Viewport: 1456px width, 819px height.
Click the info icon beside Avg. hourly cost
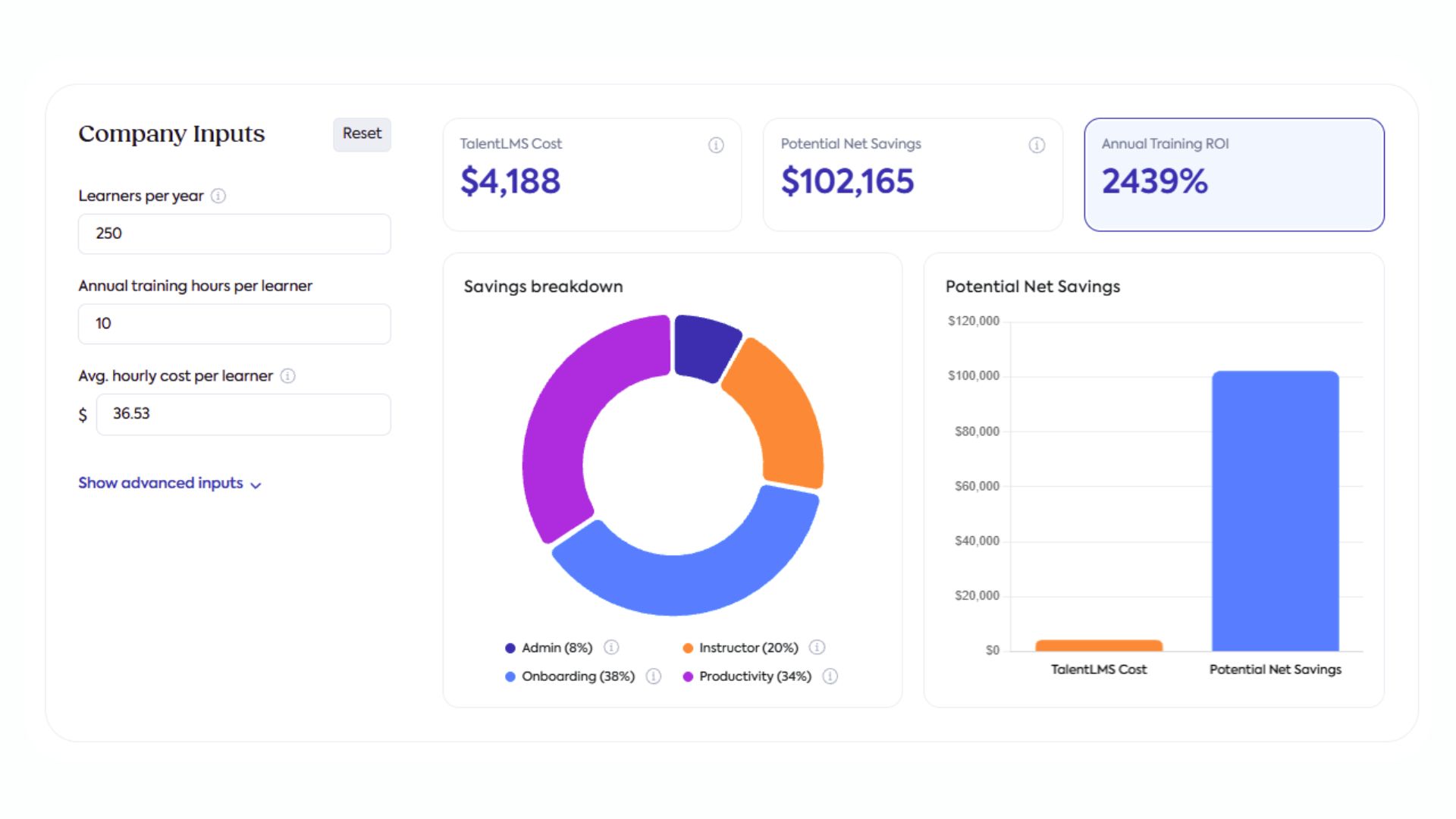[288, 375]
